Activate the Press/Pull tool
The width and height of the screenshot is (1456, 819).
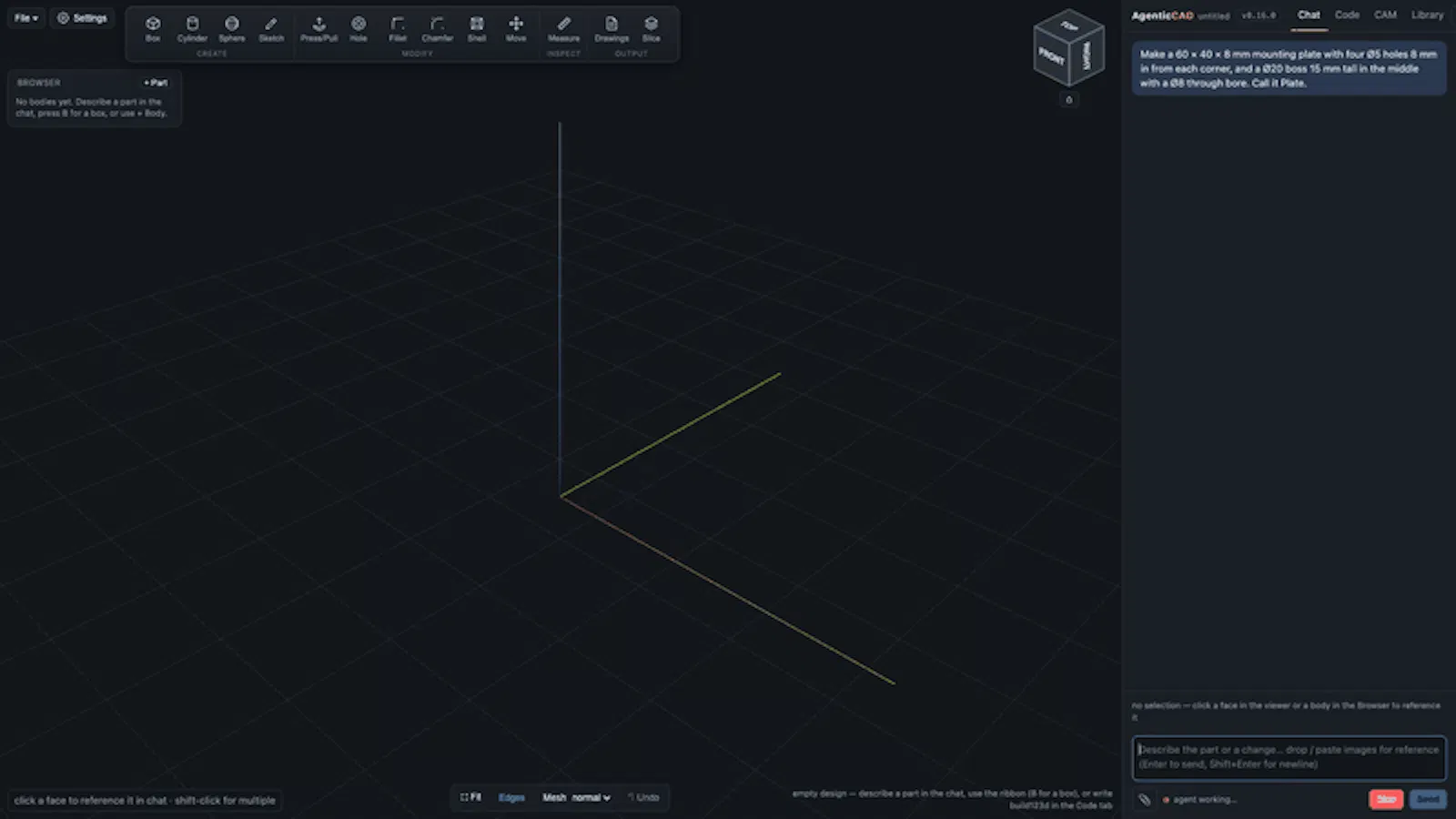[x=318, y=29]
